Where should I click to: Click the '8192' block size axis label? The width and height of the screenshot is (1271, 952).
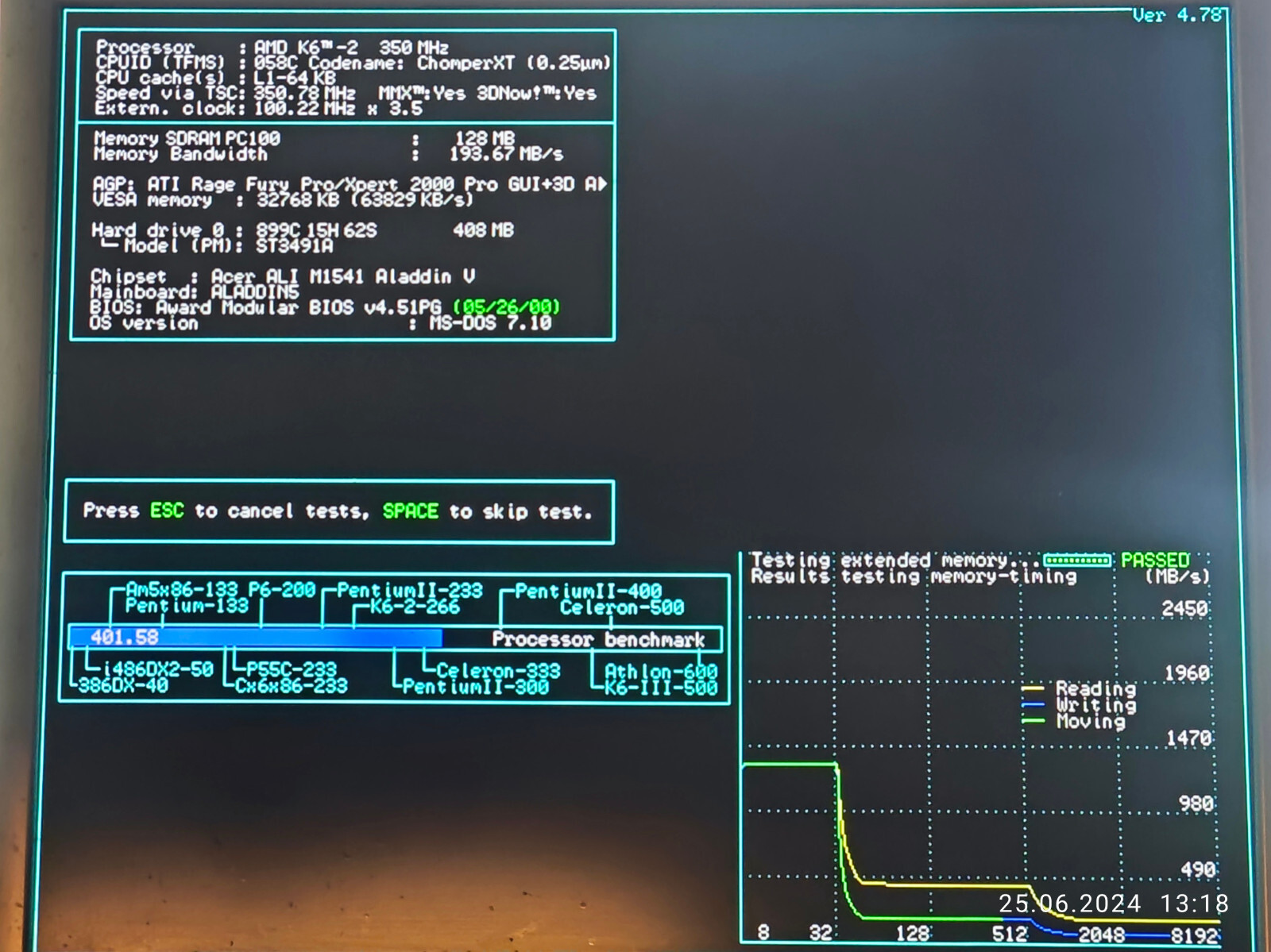pos(1195,936)
